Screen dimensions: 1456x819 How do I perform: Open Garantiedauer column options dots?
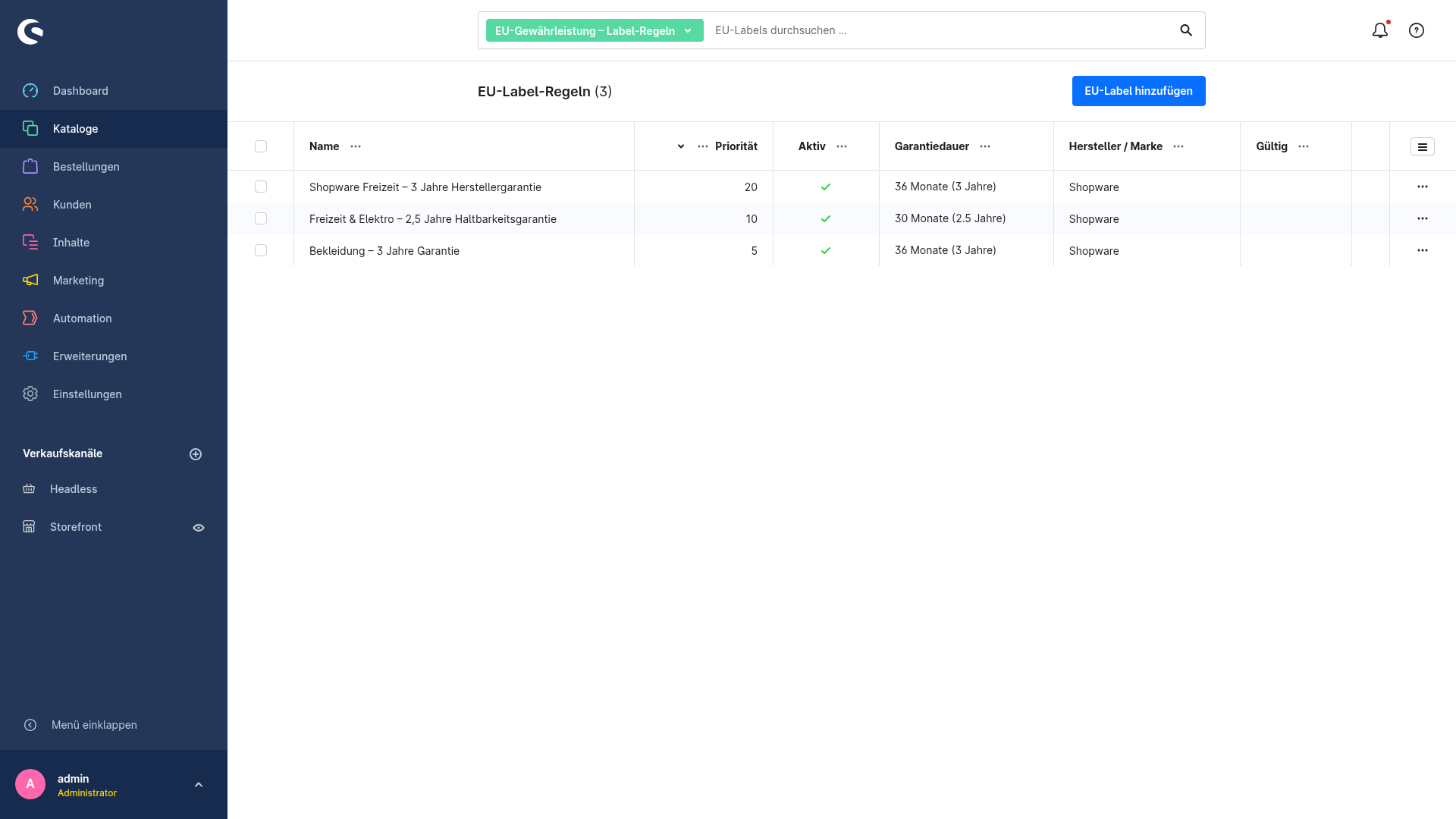point(985,146)
